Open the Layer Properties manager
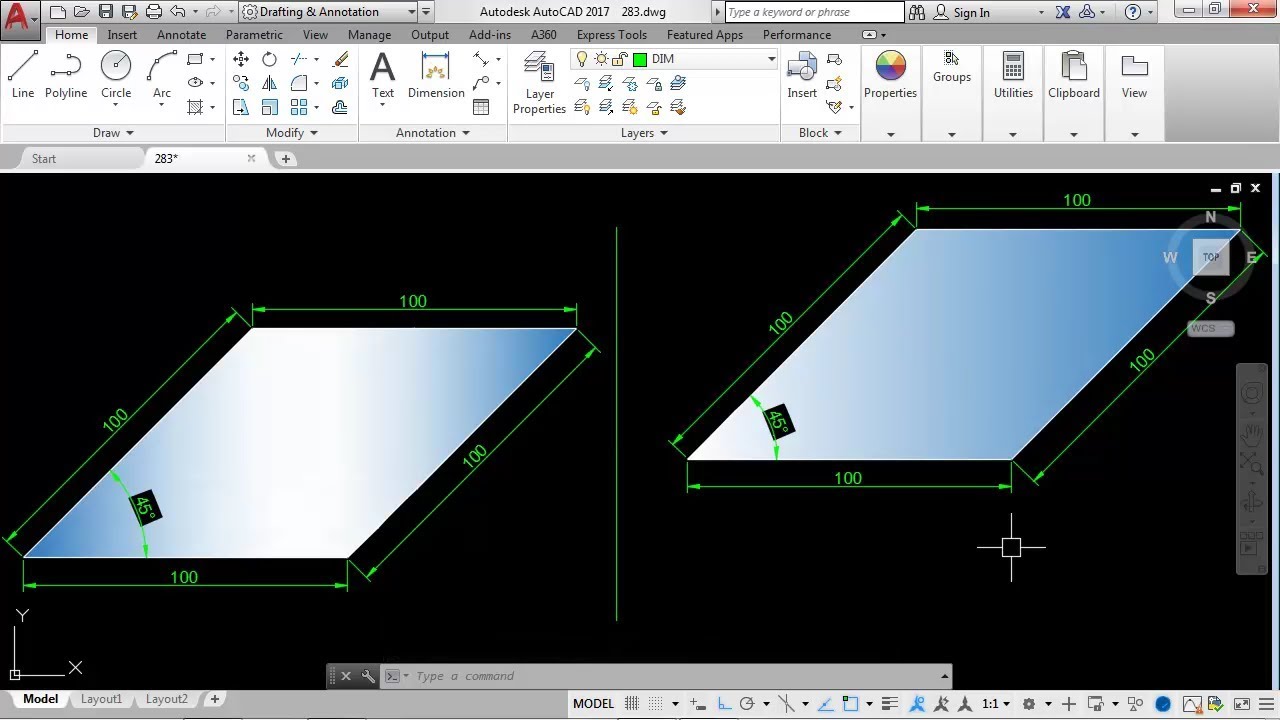This screenshot has width=1280, height=720. pyautogui.click(x=539, y=82)
